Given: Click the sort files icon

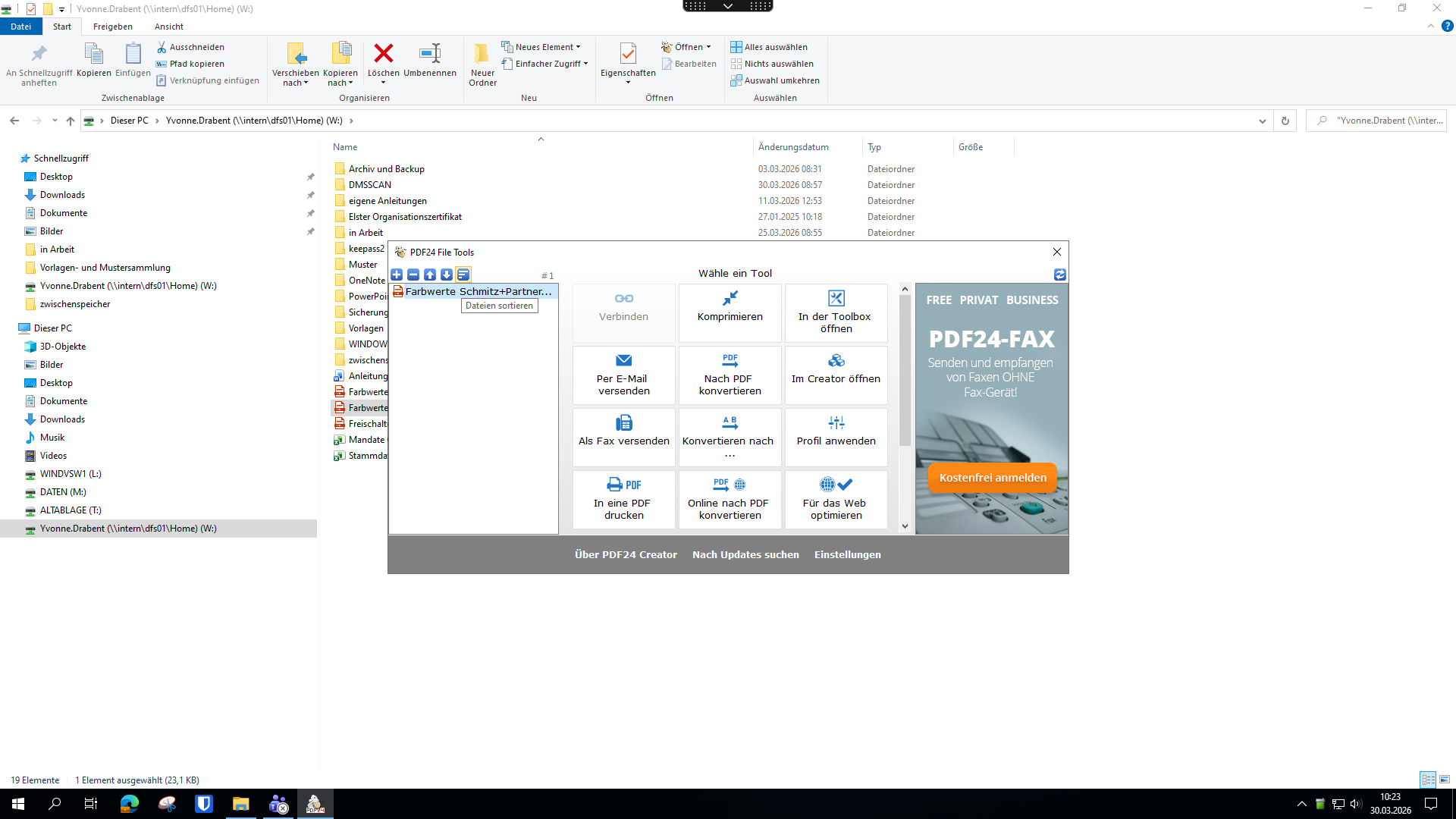Looking at the screenshot, I should click(x=463, y=275).
